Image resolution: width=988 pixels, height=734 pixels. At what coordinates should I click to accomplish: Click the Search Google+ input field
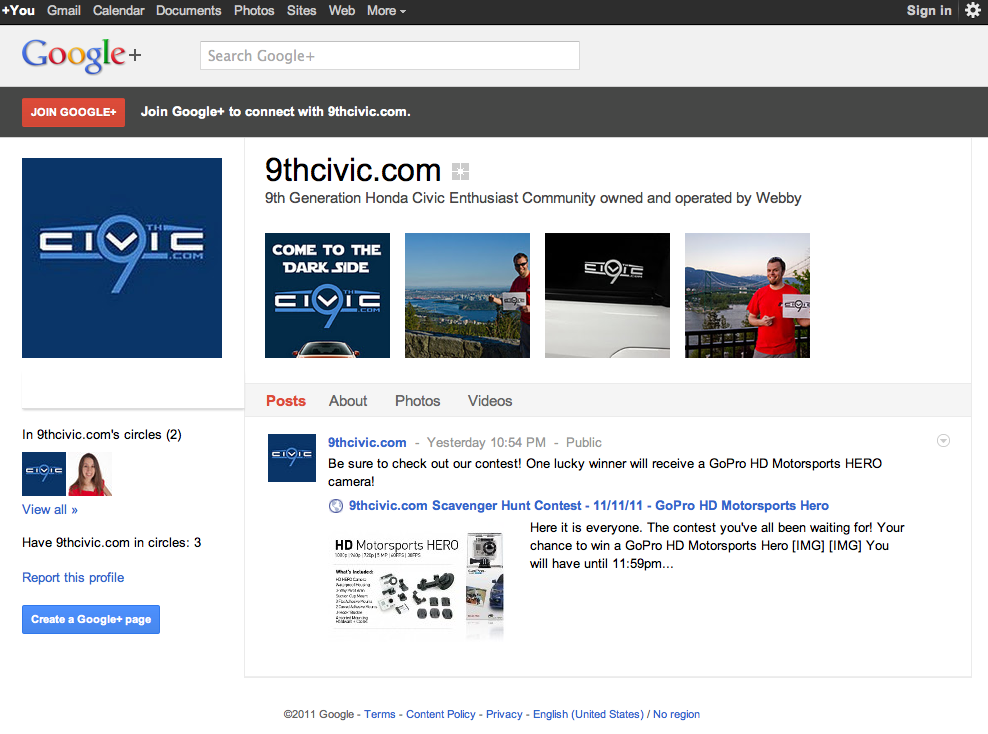tap(389, 55)
